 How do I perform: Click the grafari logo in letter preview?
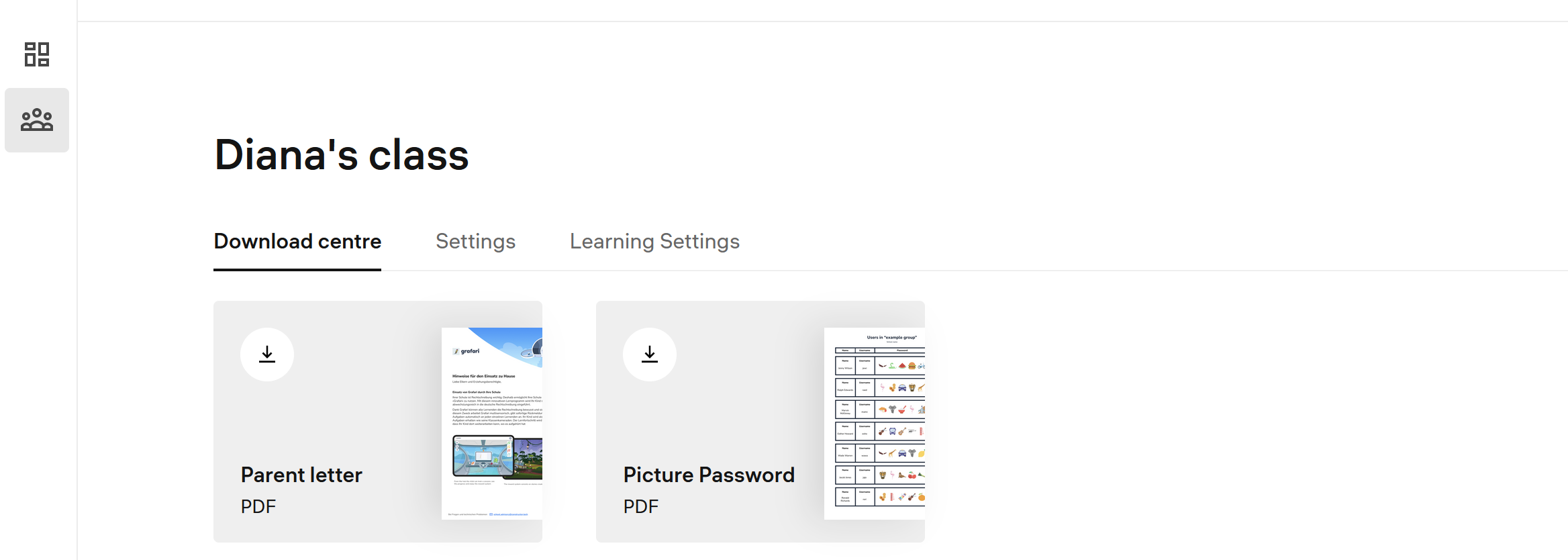(467, 351)
